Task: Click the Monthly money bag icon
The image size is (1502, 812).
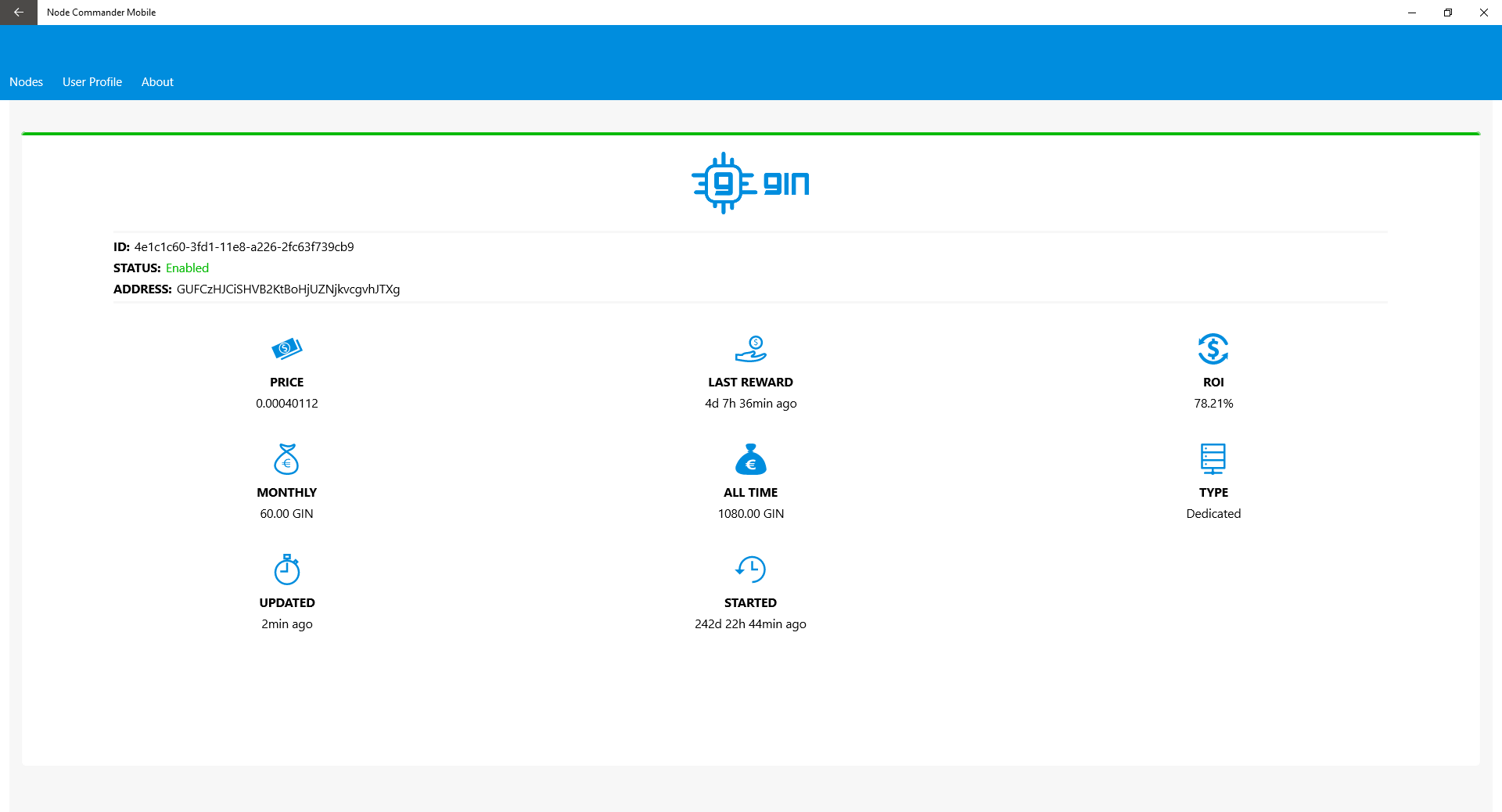Action: tap(286, 459)
